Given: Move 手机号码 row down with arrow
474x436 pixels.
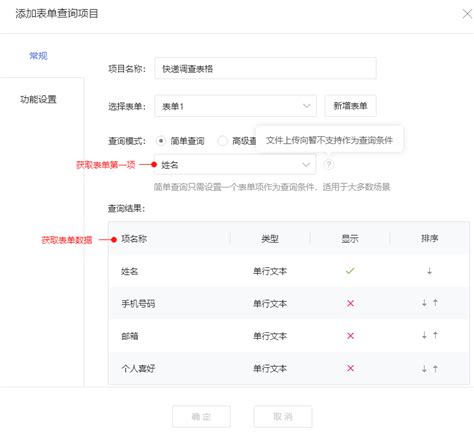Looking at the screenshot, I should click(x=424, y=303).
